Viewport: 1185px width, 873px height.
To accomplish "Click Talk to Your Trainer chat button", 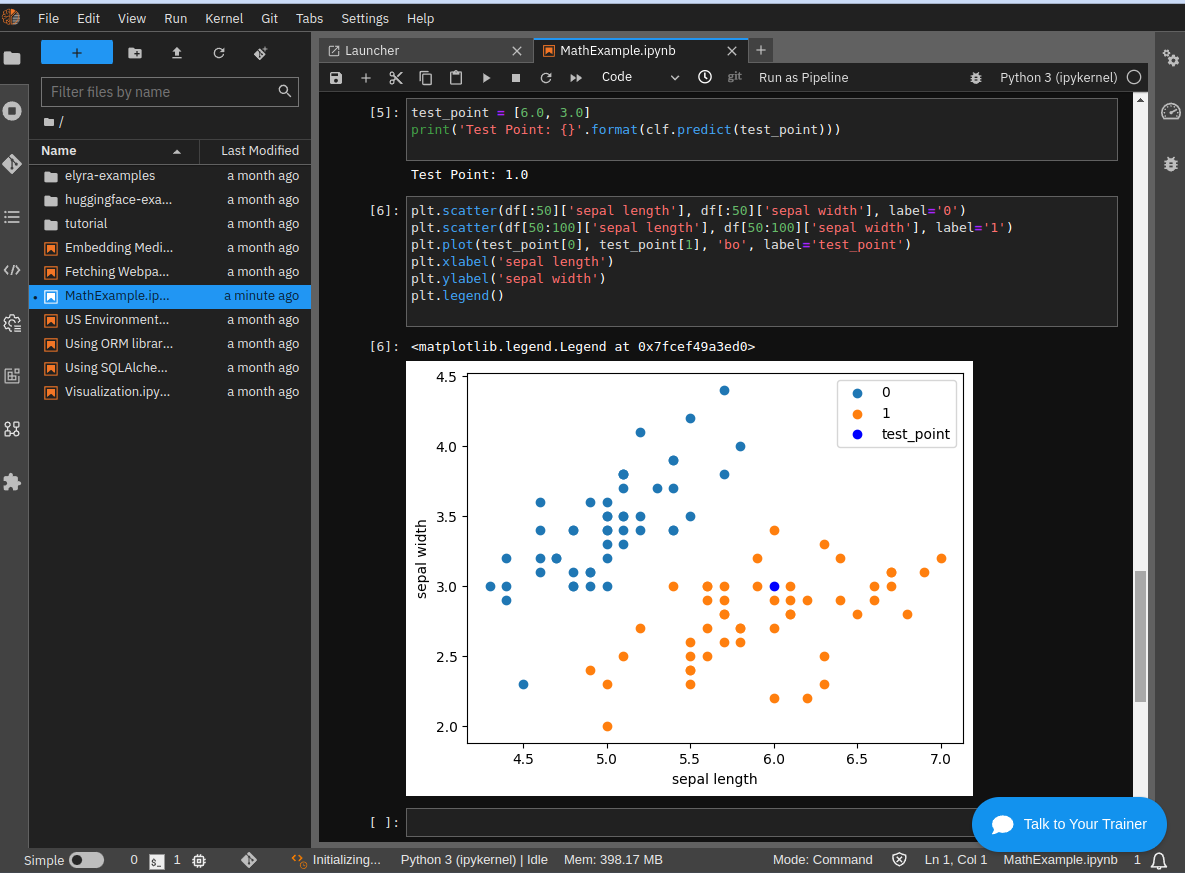I will 1069,824.
